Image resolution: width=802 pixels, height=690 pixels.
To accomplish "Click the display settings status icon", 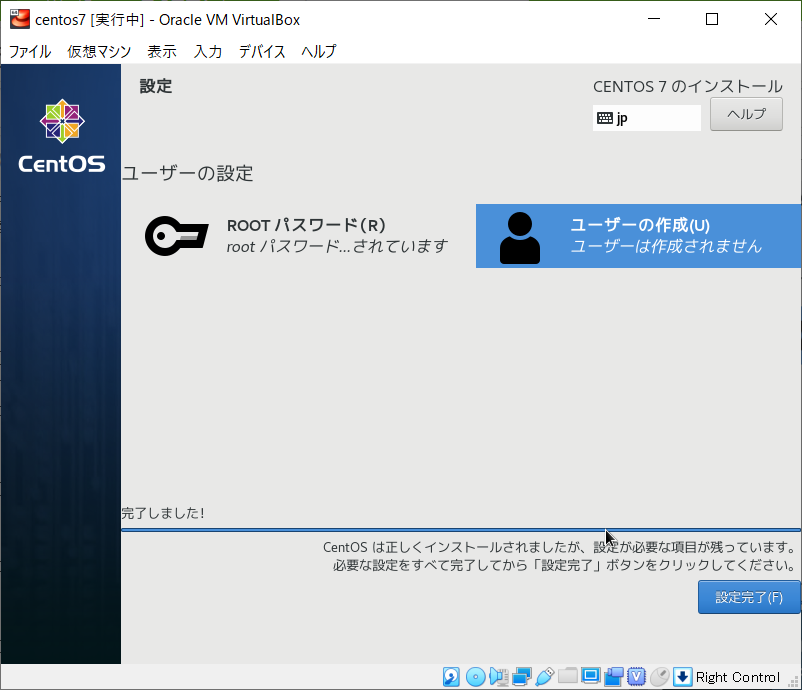I will click(591, 677).
